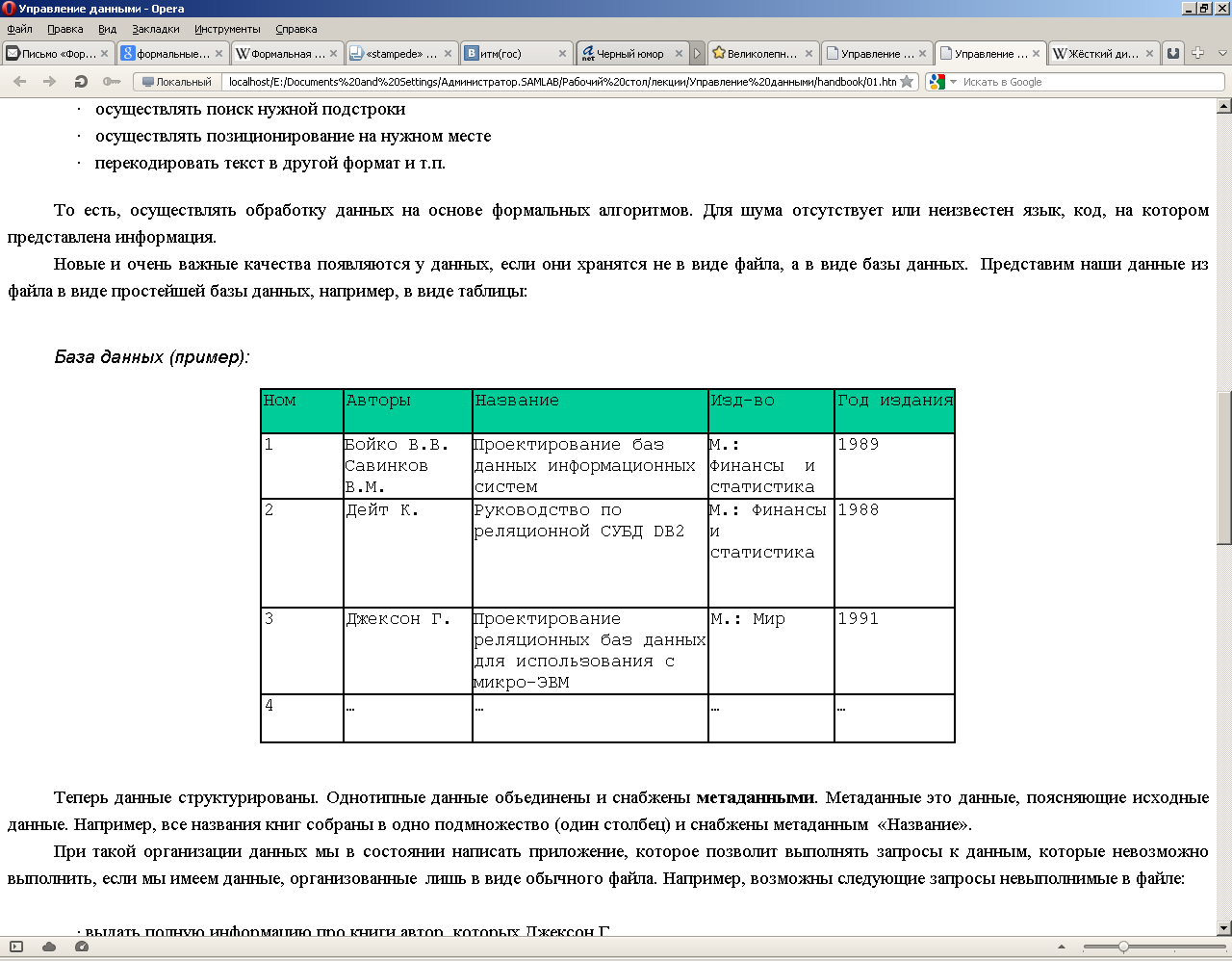The height and width of the screenshot is (961, 1232).
Task: Adjust the zoom slider handle
Action: pos(1123,948)
